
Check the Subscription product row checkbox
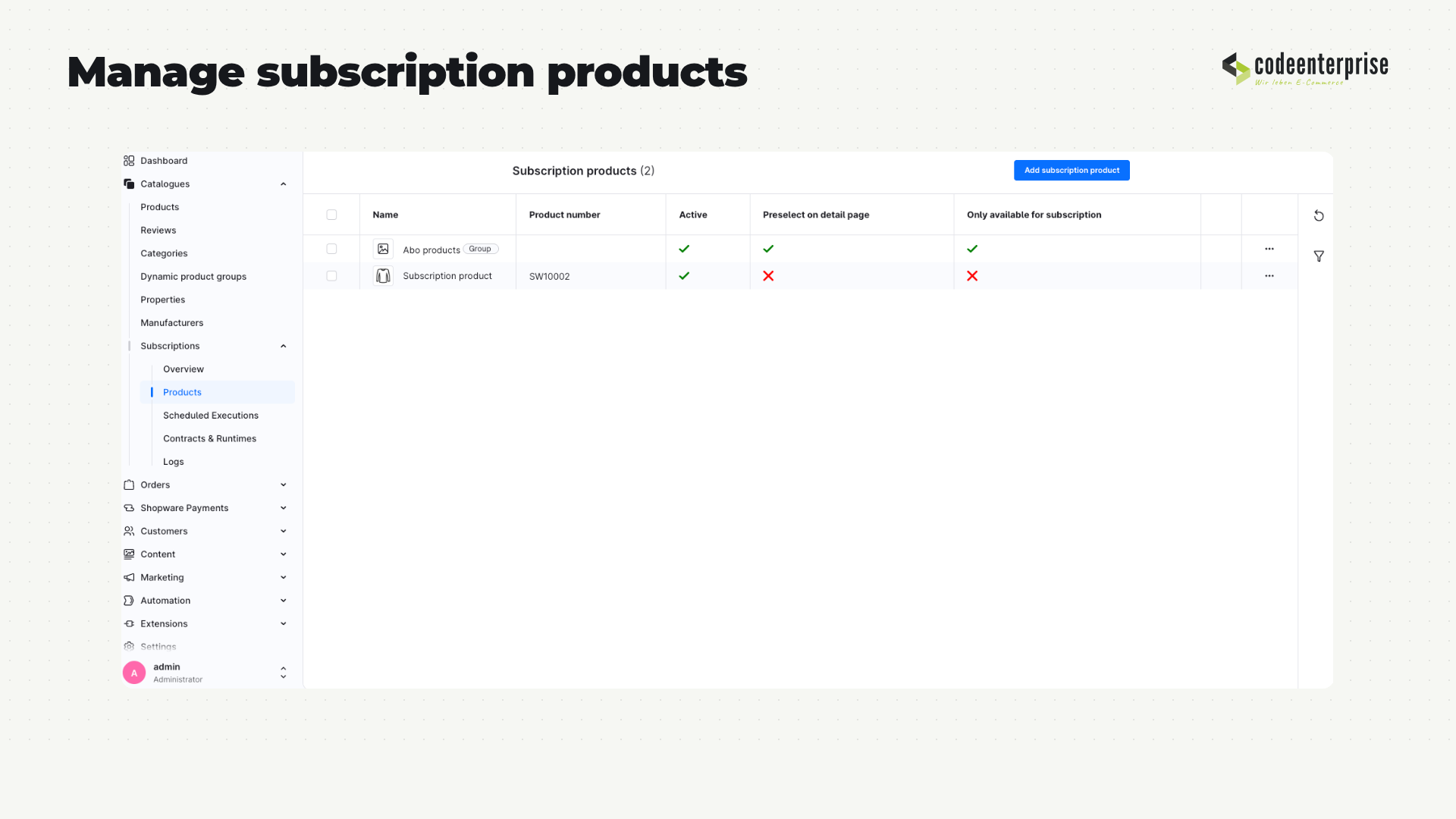tap(331, 276)
